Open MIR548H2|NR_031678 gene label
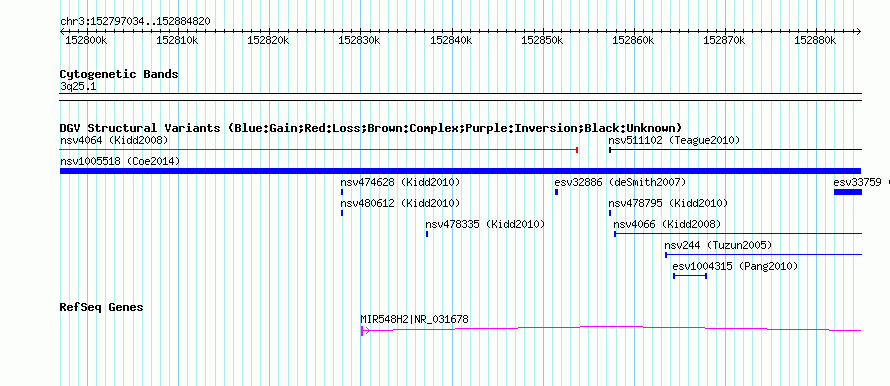 [x=414, y=319]
